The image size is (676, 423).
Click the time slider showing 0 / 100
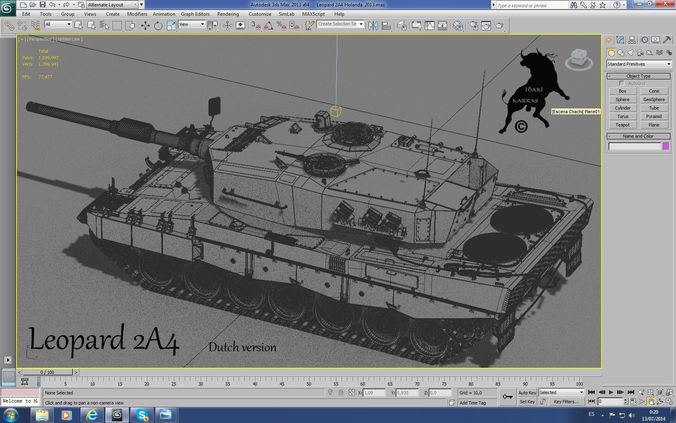pos(47,372)
